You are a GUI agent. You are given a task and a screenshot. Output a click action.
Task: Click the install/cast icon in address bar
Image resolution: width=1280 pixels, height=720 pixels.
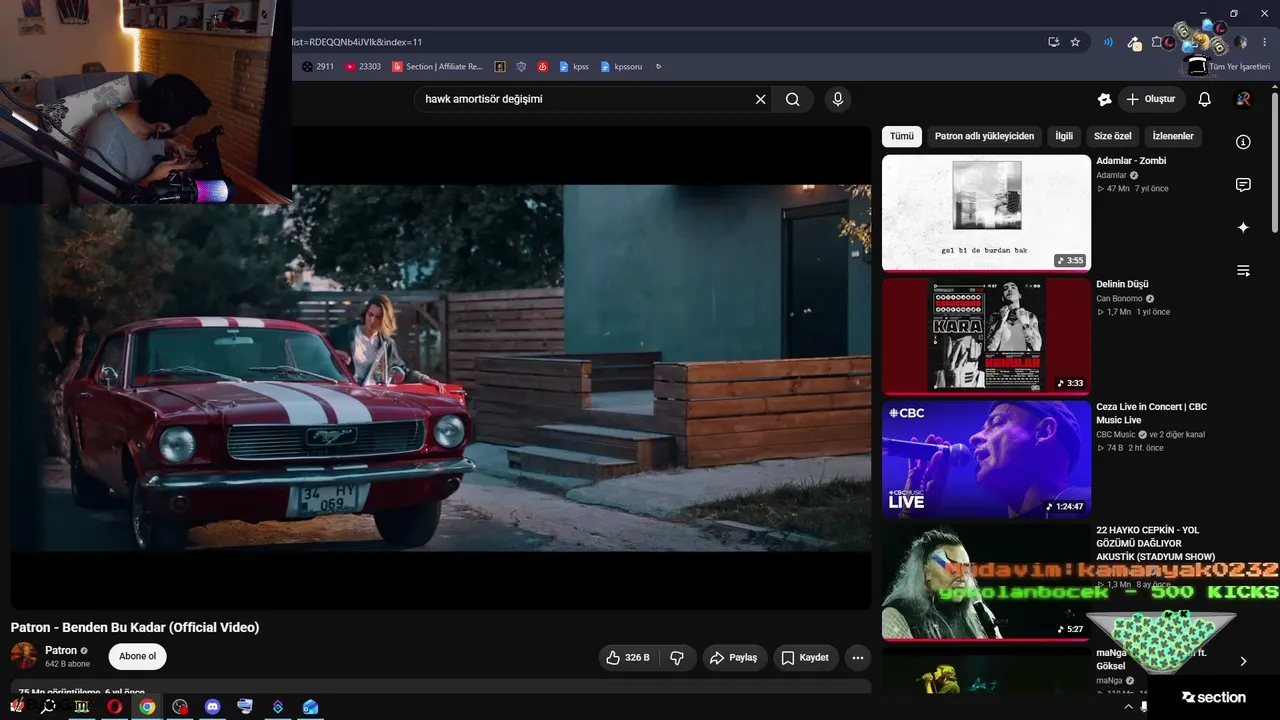tap(1053, 42)
